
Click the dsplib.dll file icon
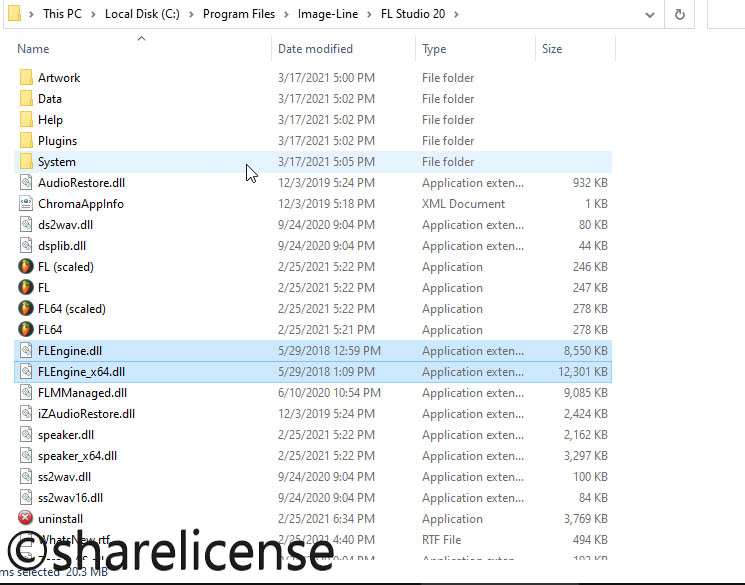[26, 245]
